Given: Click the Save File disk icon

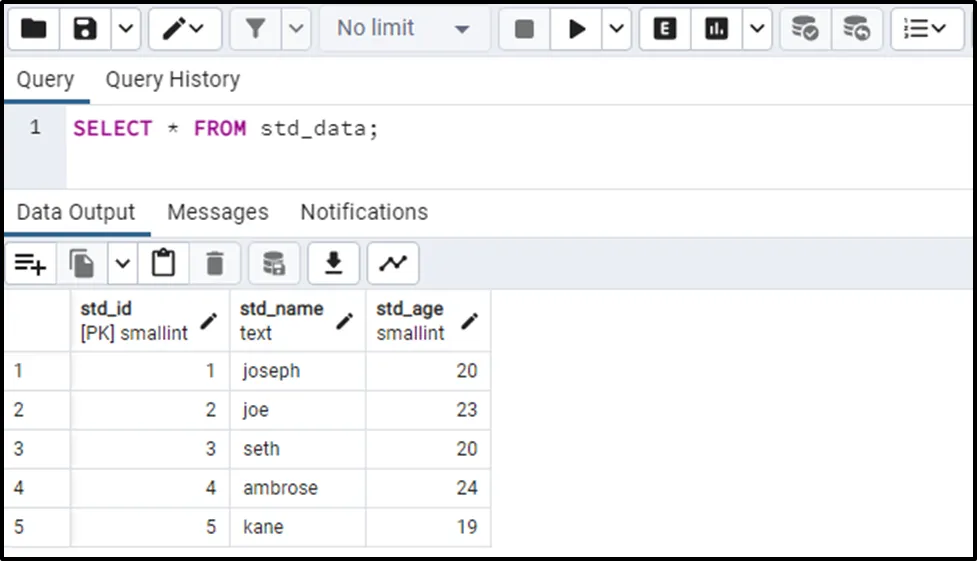Looking at the screenshot, I should 85,29.
